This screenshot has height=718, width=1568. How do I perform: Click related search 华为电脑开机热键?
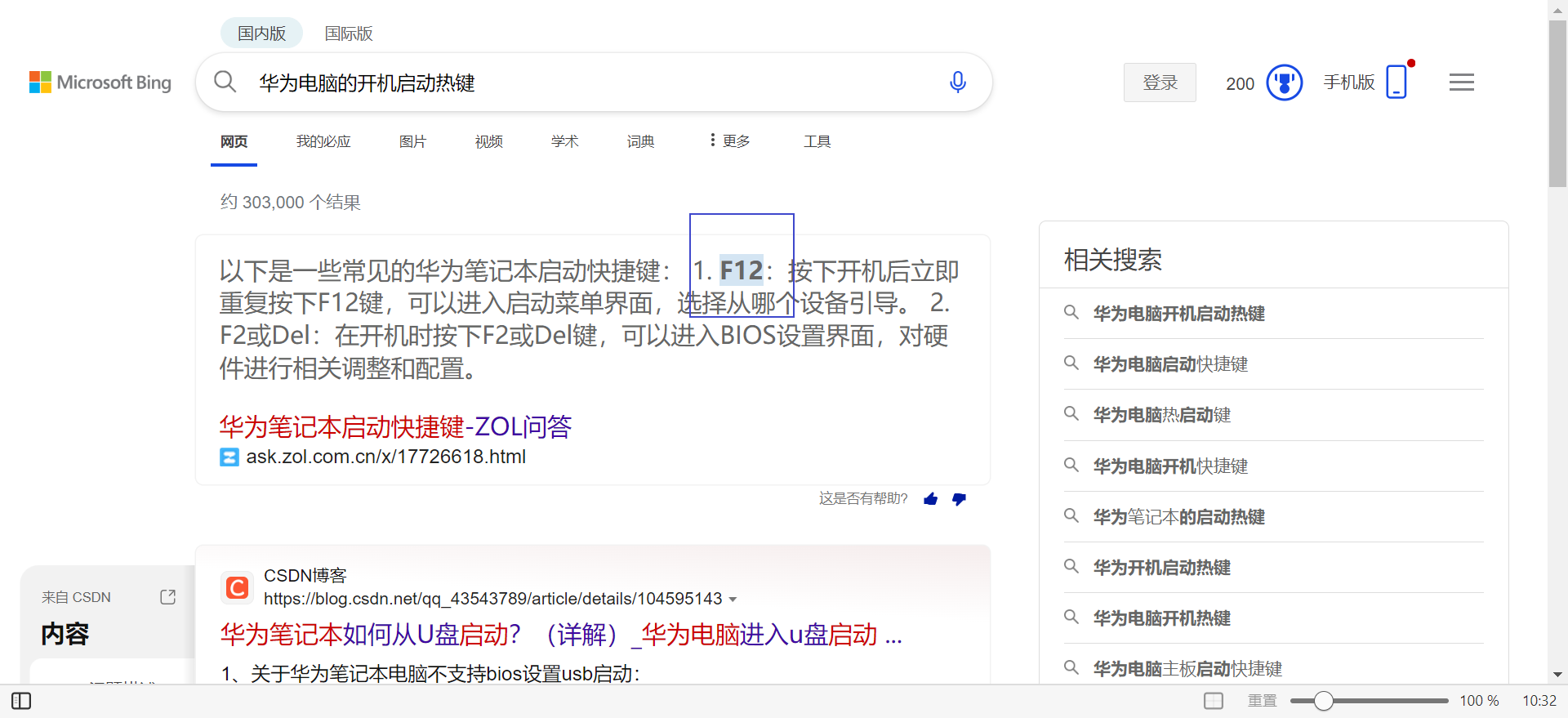click(x=1161, y=618)
